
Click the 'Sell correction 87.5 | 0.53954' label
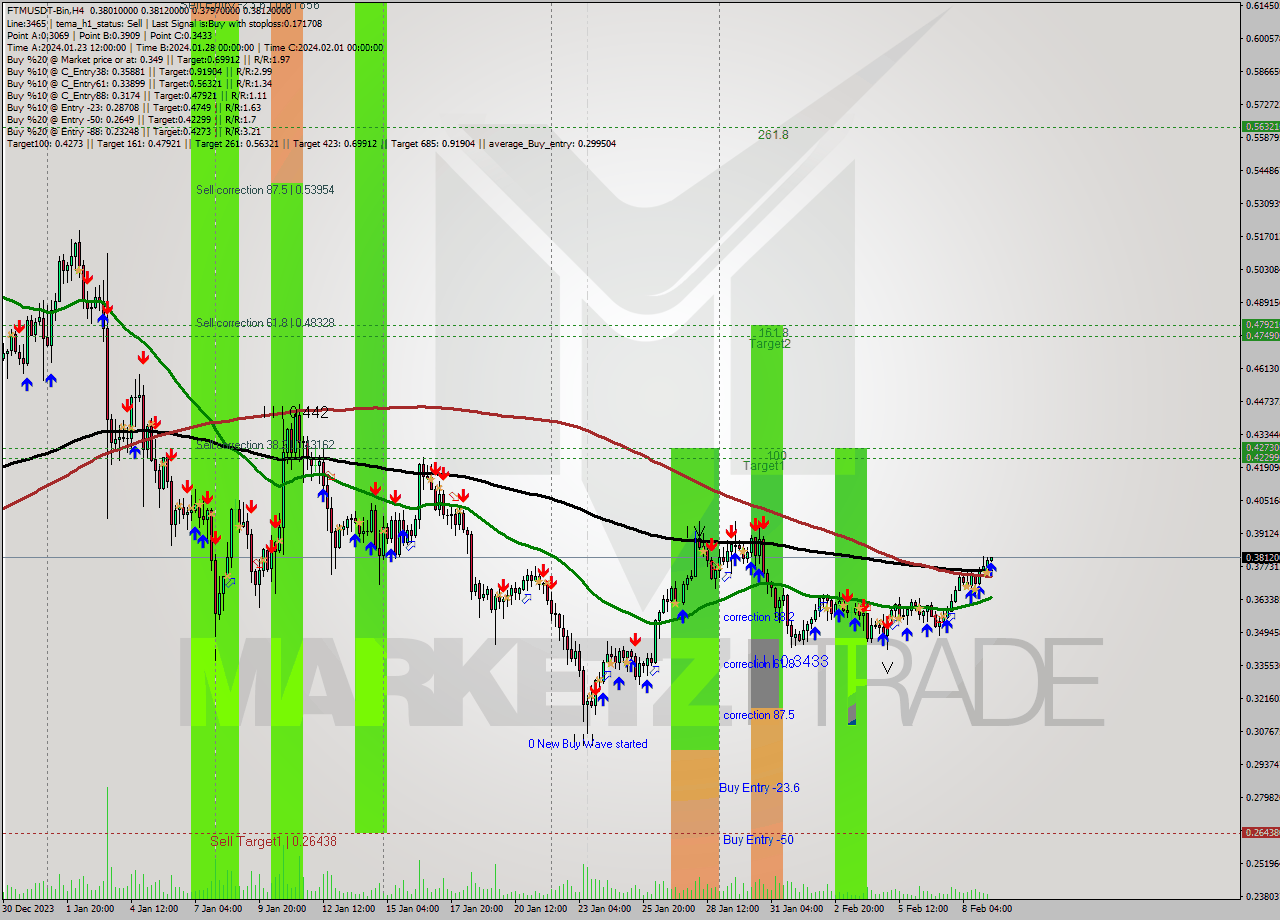[x=265, y=189]
